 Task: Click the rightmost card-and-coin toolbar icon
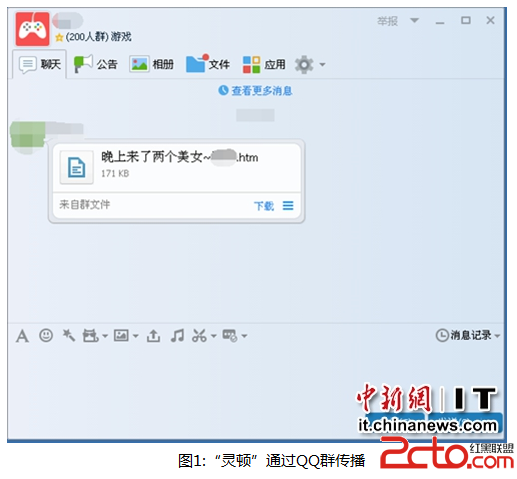230,335
